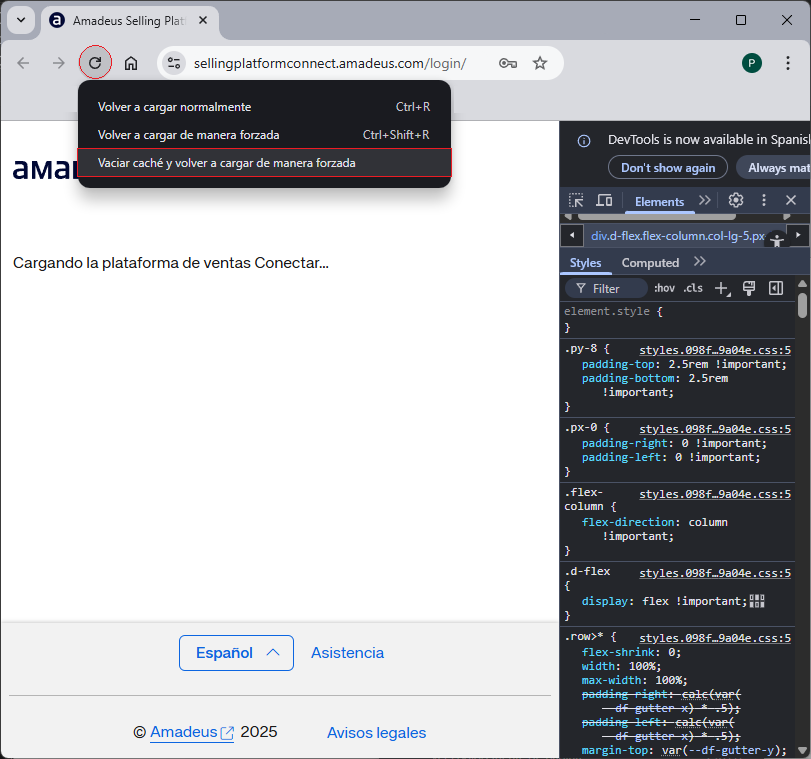
Task: Click the padding-top value 2.5rem
Action: coord(688,364)
